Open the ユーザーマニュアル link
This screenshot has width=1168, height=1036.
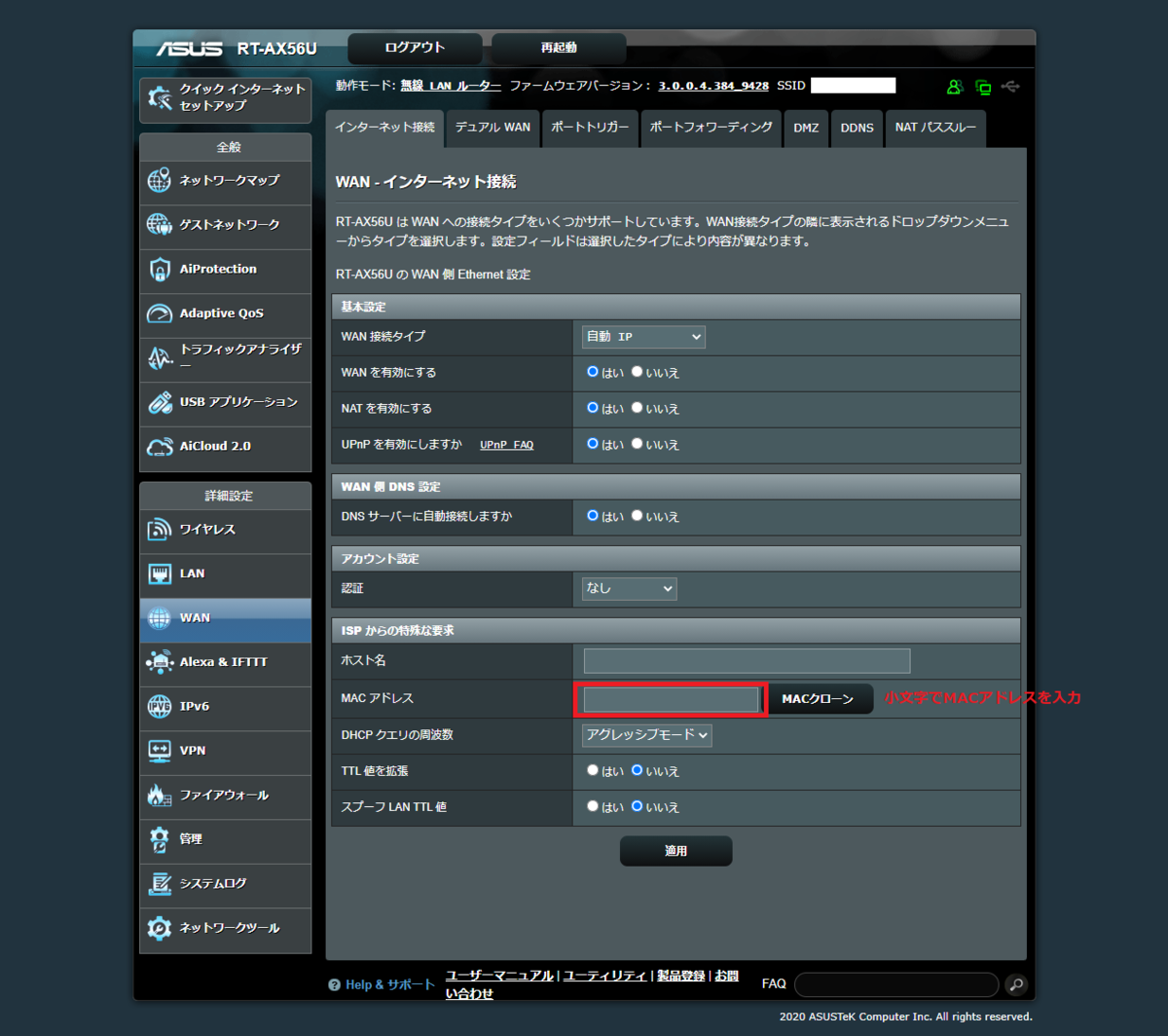500,976
